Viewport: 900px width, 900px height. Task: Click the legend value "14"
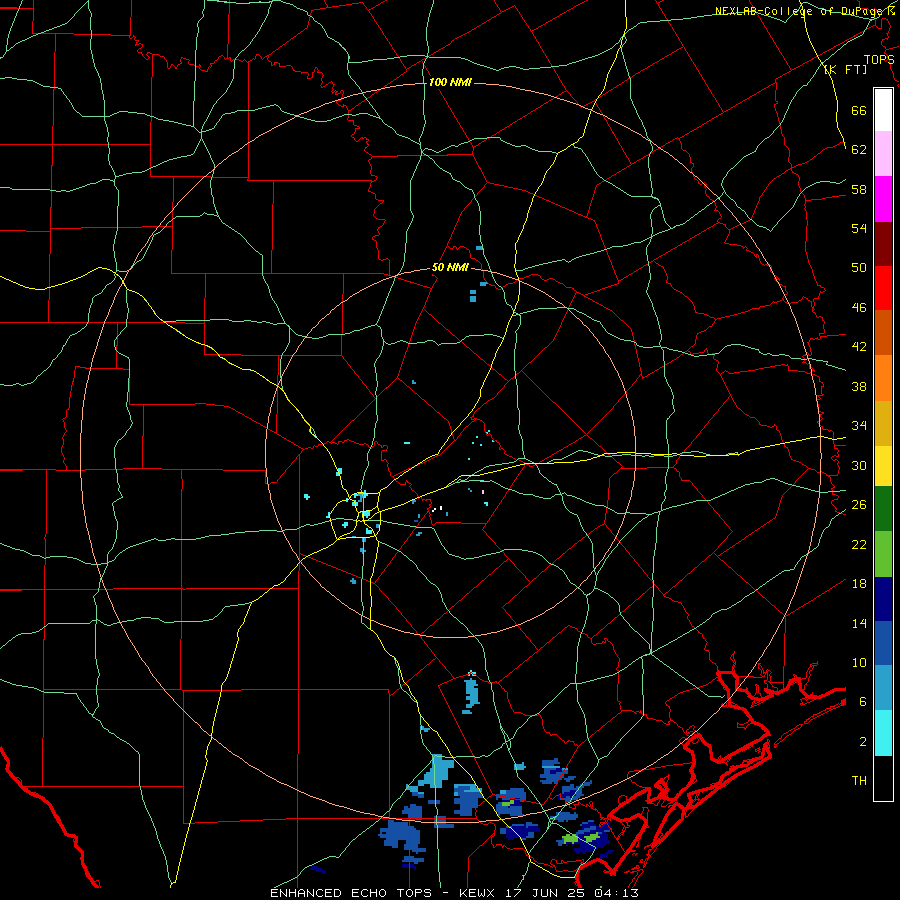[859, 623]
